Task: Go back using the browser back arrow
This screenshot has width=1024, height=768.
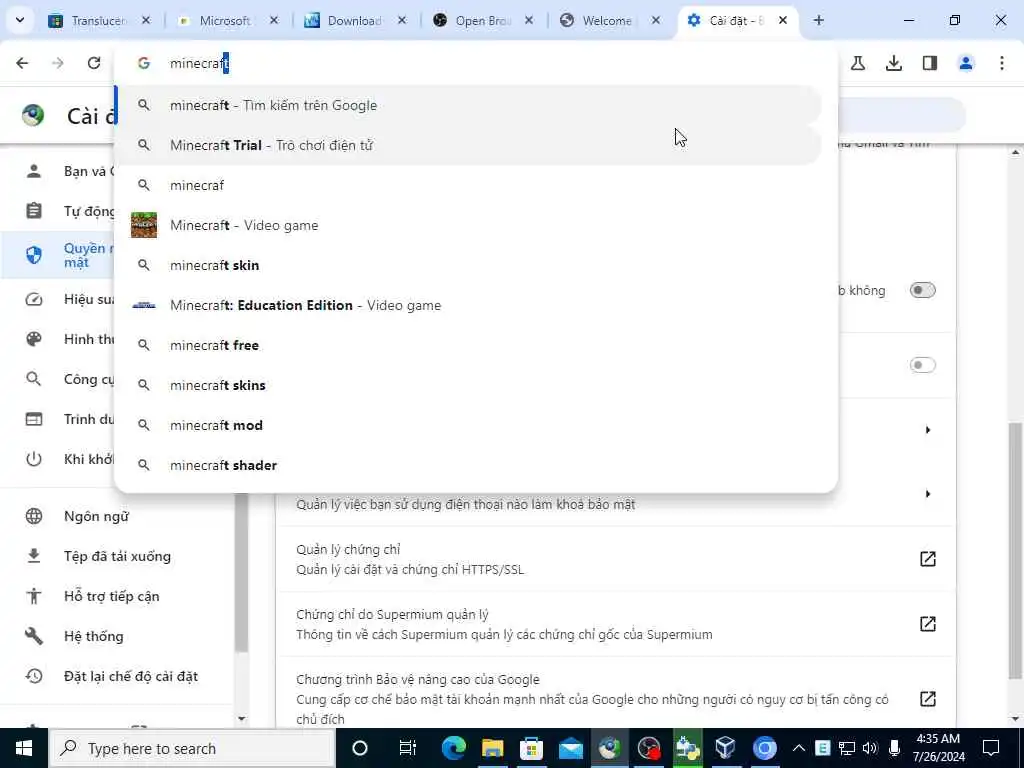Action: click(x=22, y=63)
